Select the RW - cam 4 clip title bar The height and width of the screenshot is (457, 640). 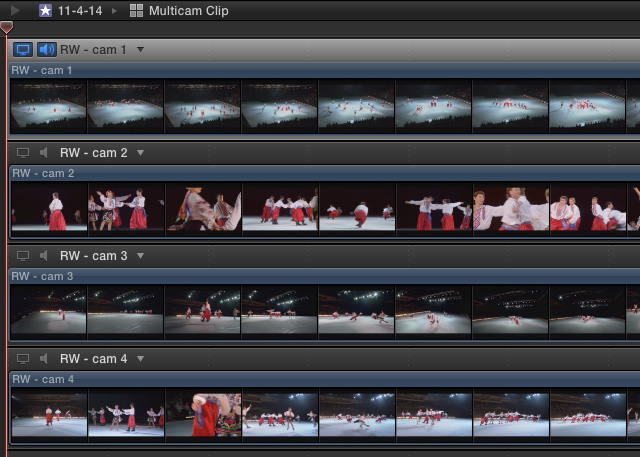(x=324, y=379)
